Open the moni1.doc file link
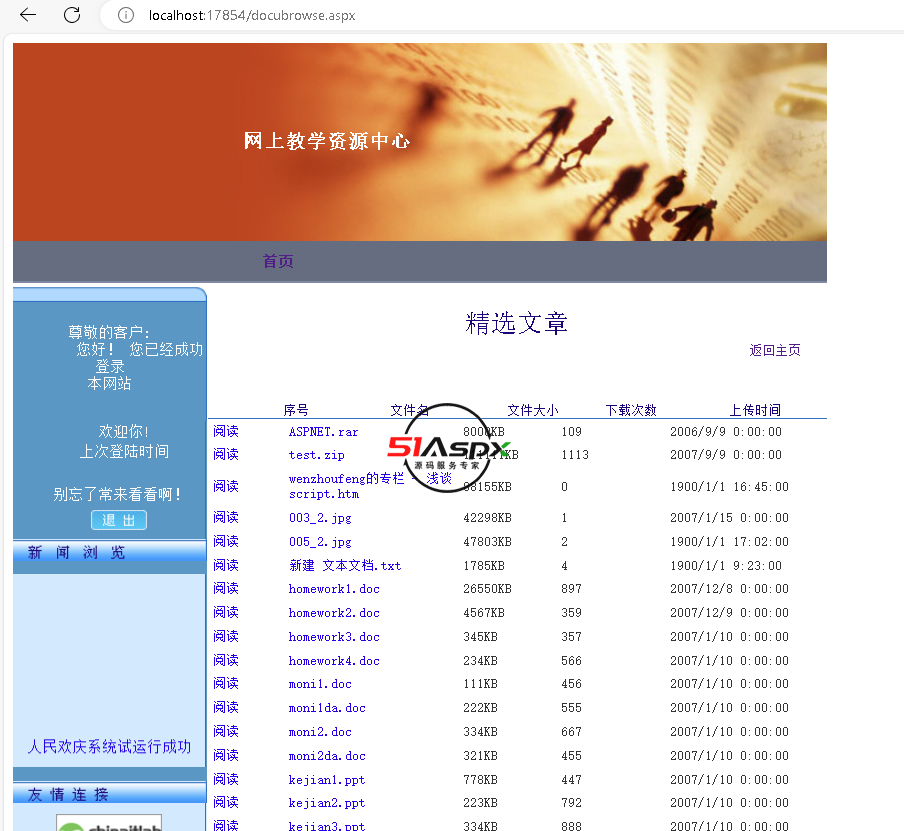Viewport: 904px width, 831px height. point(320,684)
